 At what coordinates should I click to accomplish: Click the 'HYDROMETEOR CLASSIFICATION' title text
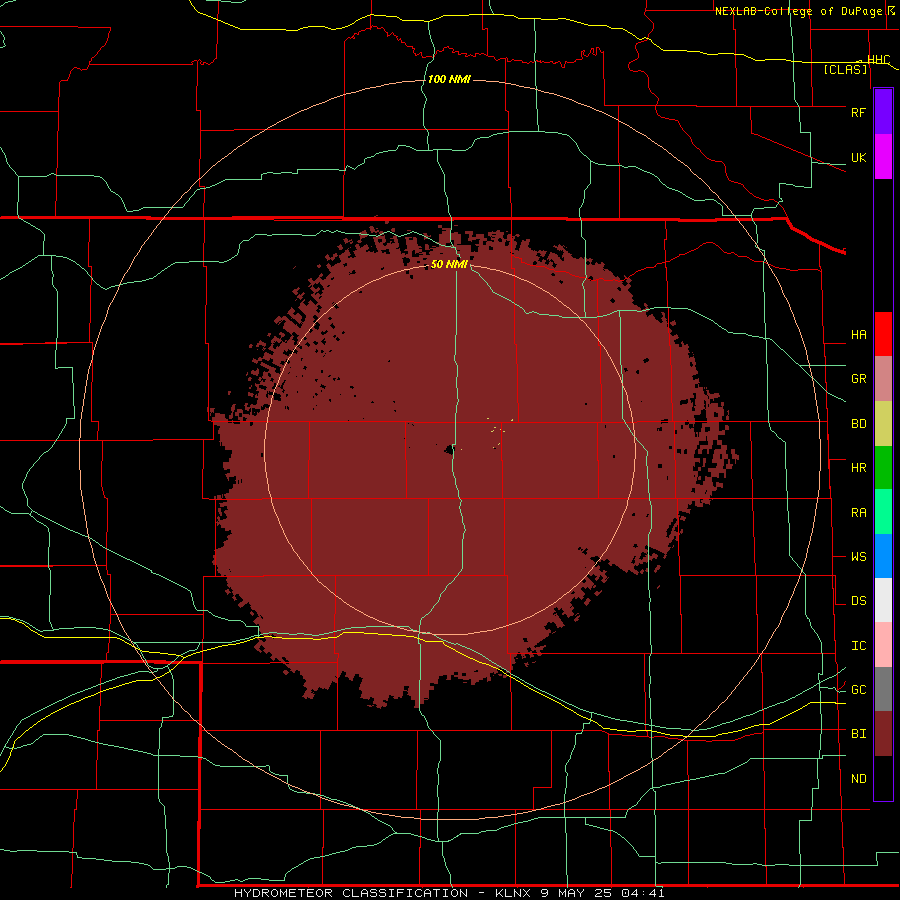351,893
